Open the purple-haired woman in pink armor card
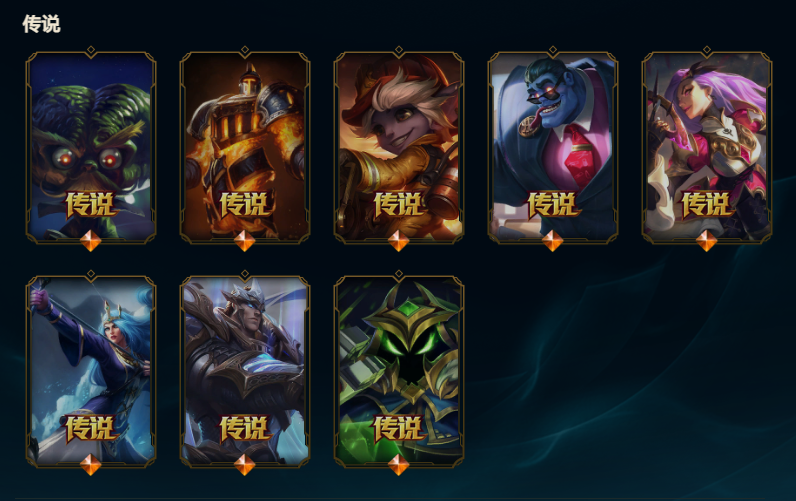The width and height of the screenshot is (796, 501). pyautogui.click(x=707, y=146)
